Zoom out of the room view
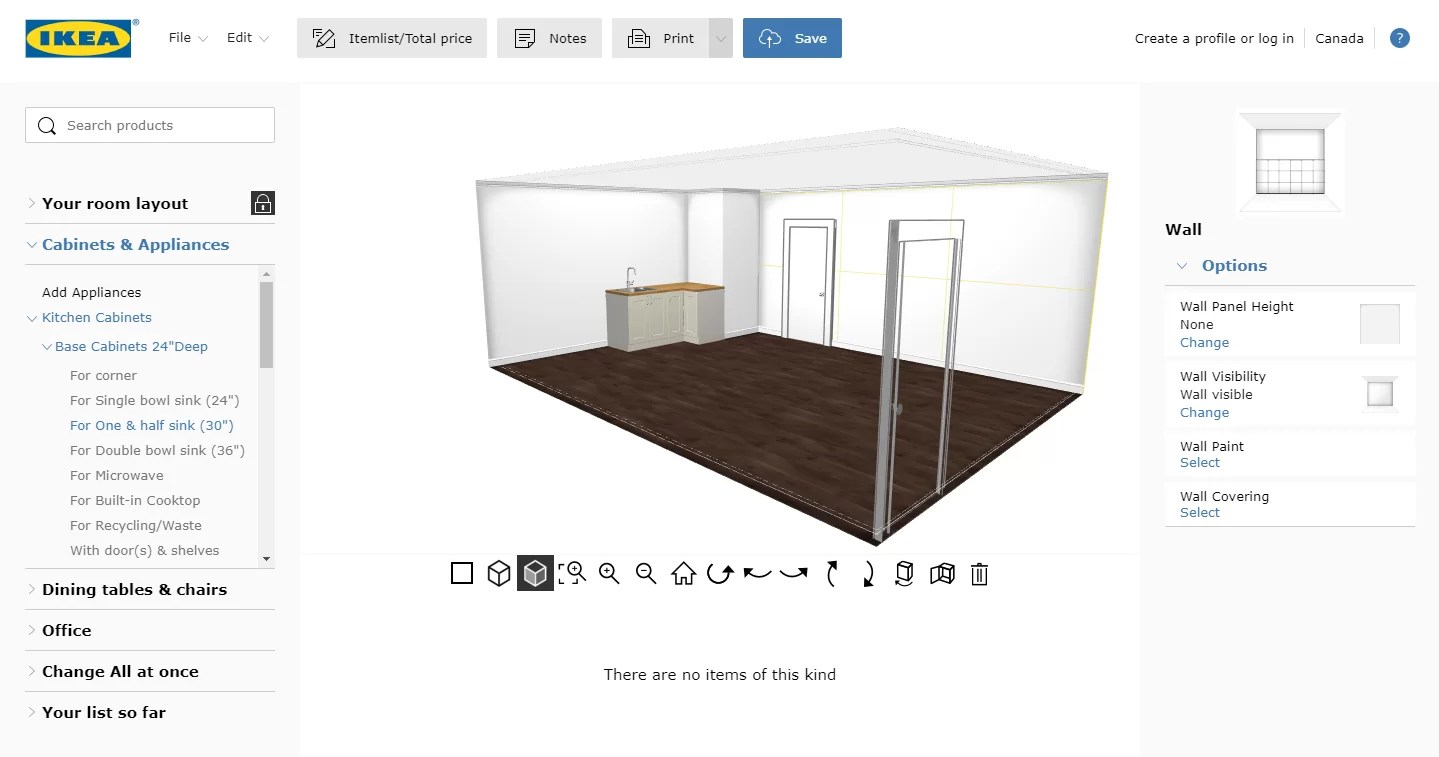This screenshot has width=1439, height=757. (645, 573)
